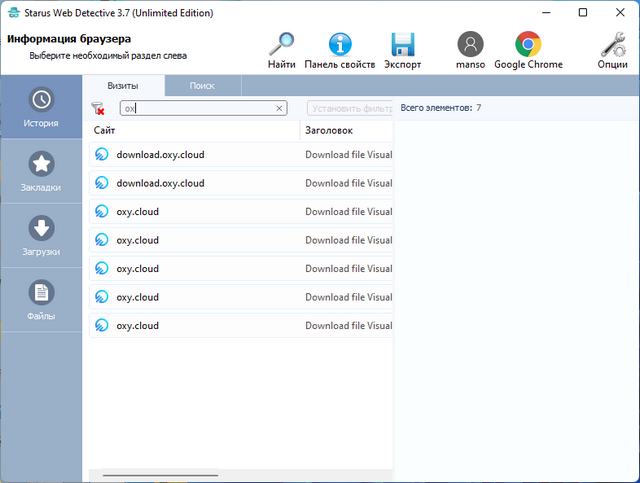Click the Установить фильтр button
The height and width of the screenshot is (483, 640).
[x=349, y=108]
